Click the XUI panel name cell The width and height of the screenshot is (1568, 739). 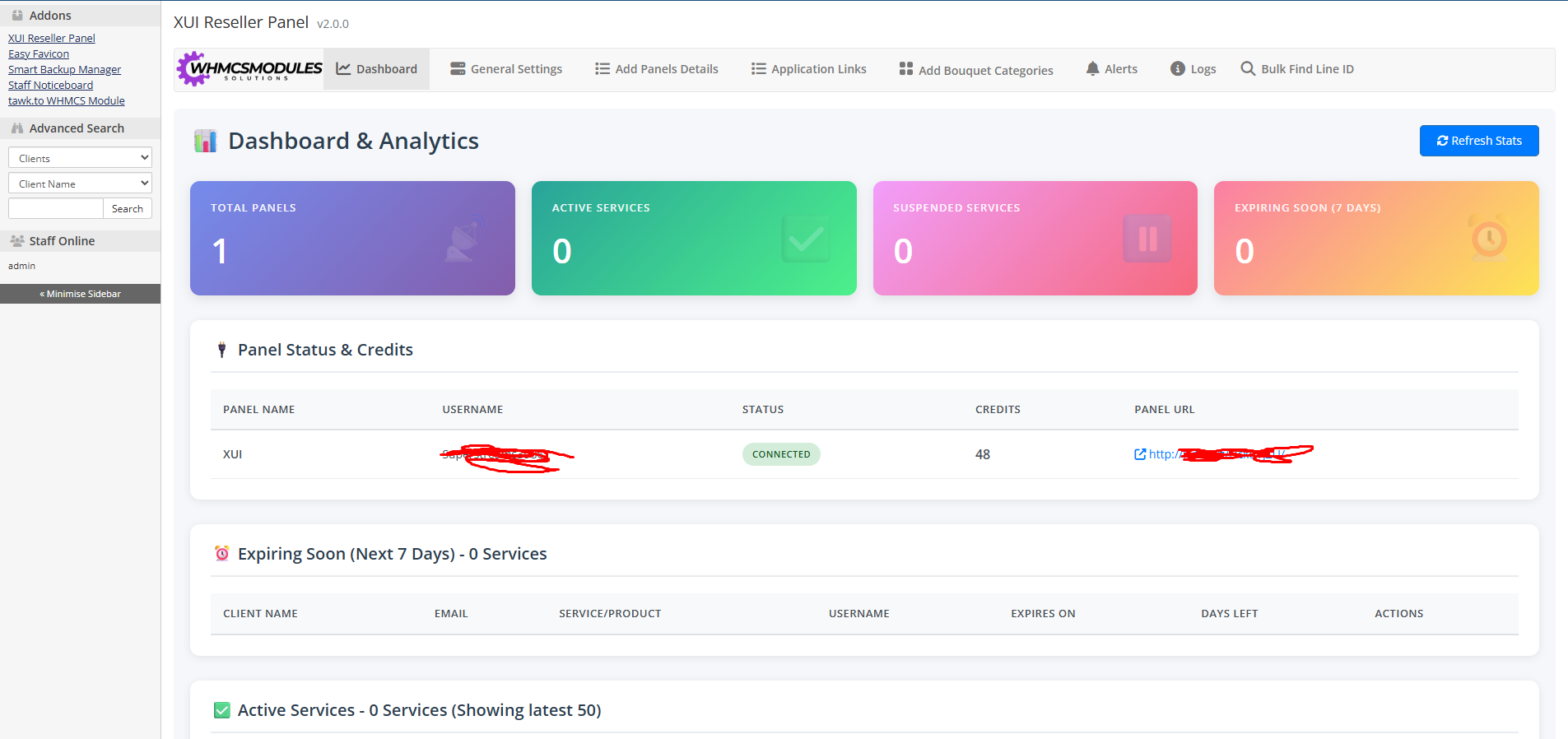click(x=233, y=454)
